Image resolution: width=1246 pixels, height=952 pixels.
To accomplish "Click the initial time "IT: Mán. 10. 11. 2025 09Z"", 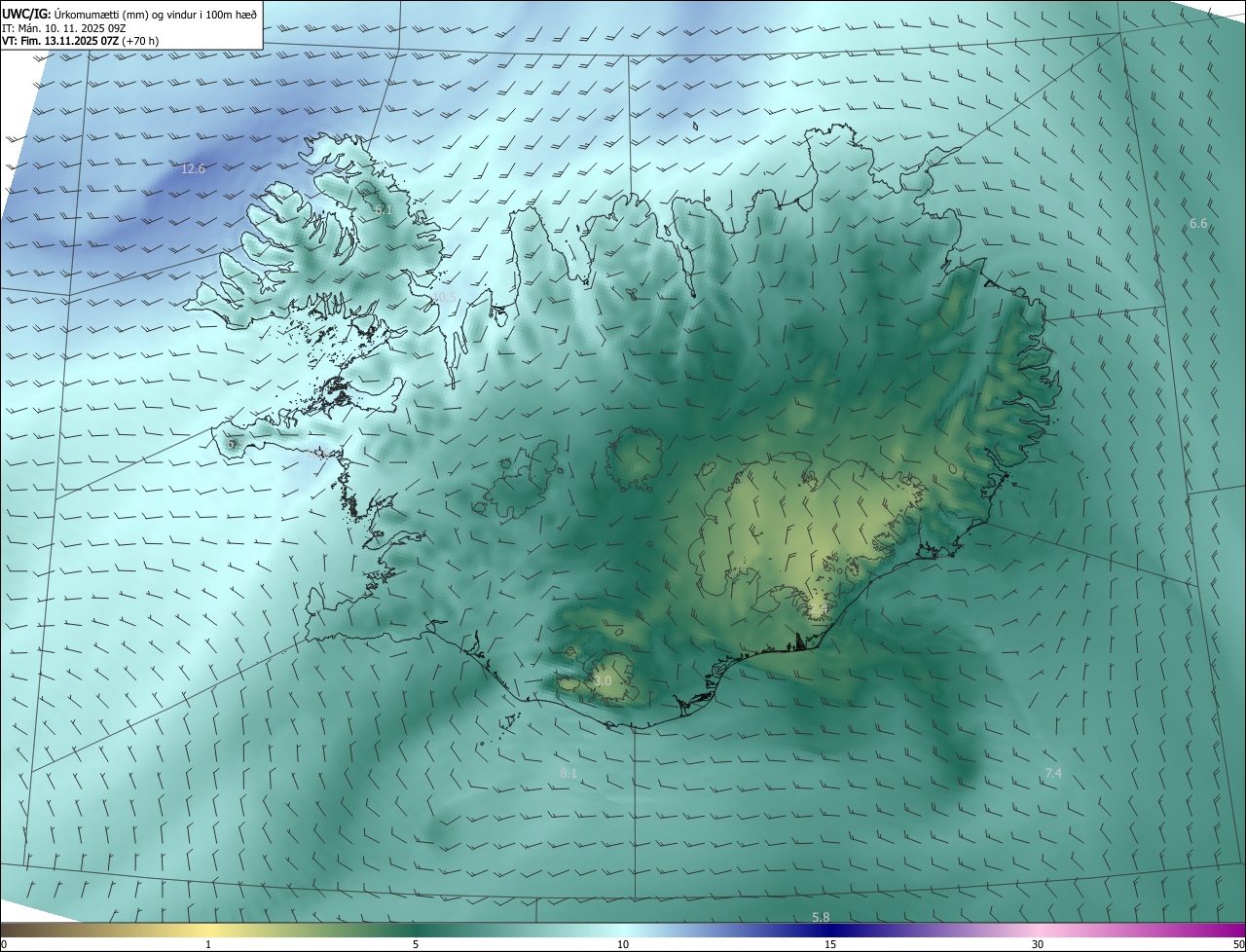I will pyautogui.click(x=63, y=28).
